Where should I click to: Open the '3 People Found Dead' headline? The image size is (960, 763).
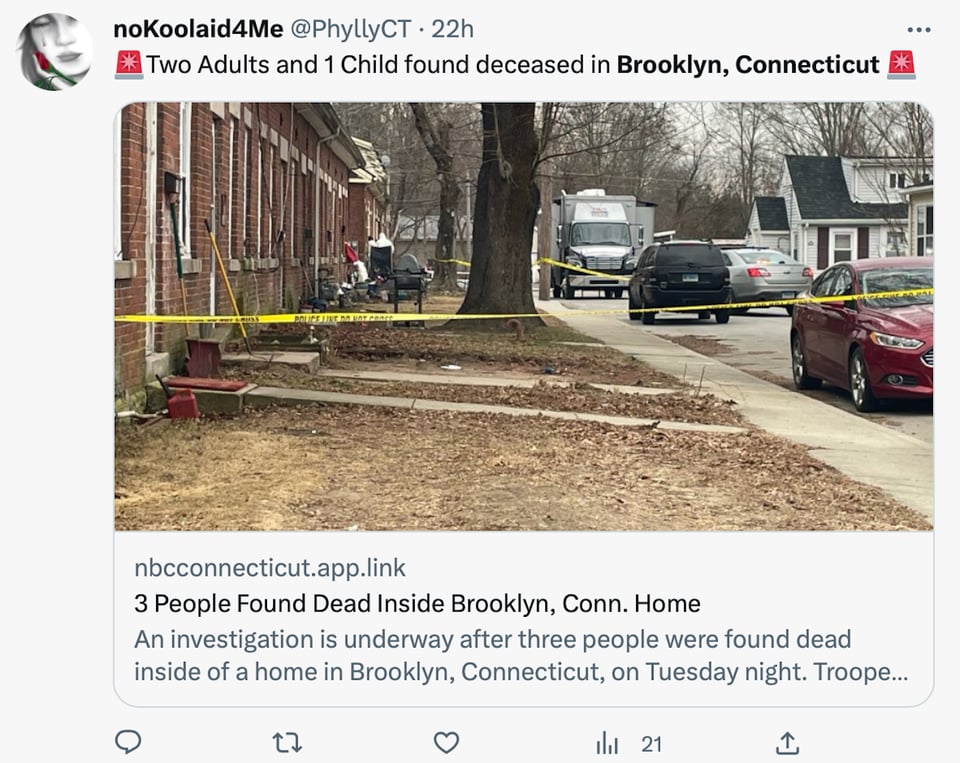[x=418, y=604]
